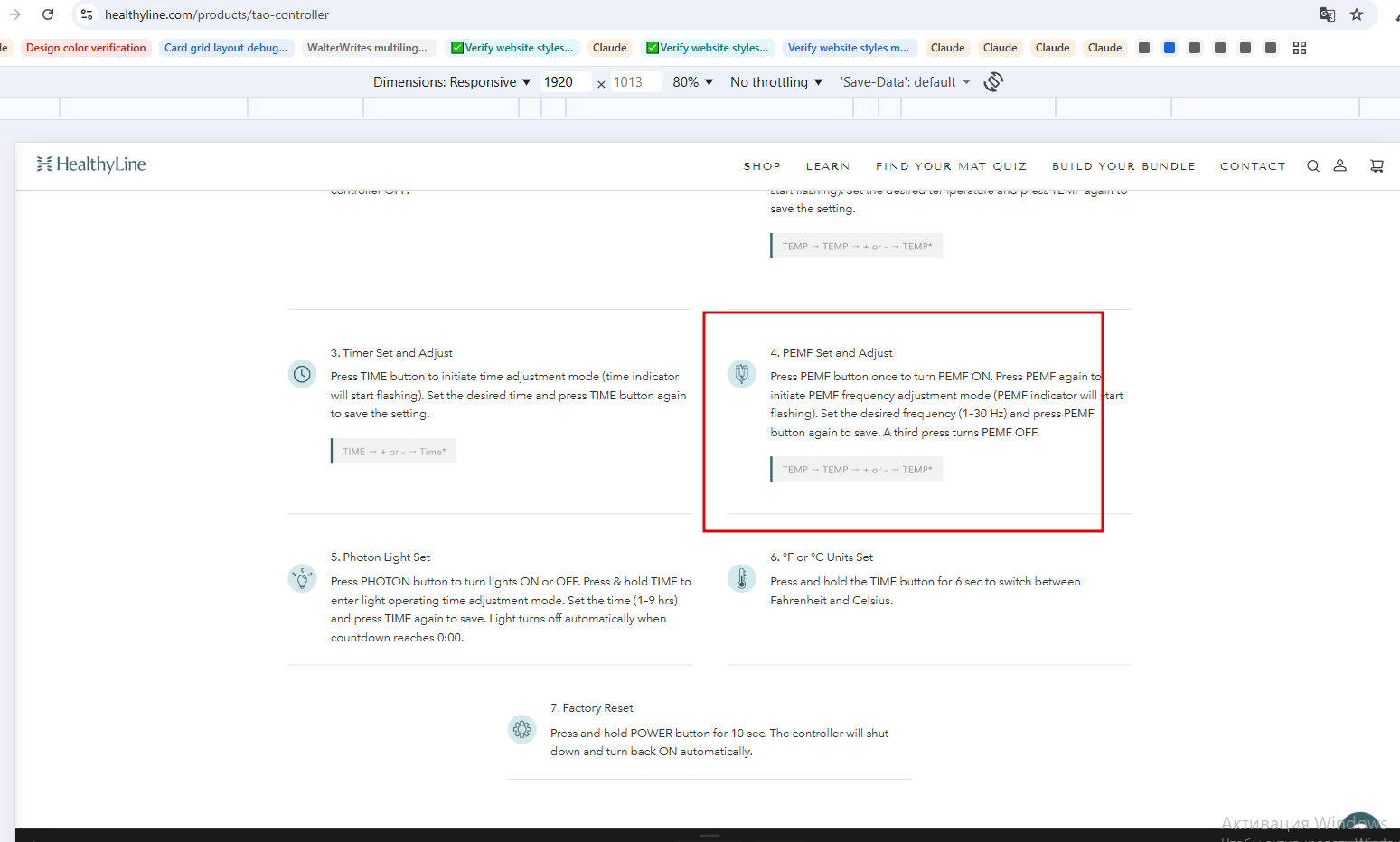
Task: Click the heading '4. PEMF Set and Adjust'
Action: coord(832,353)
